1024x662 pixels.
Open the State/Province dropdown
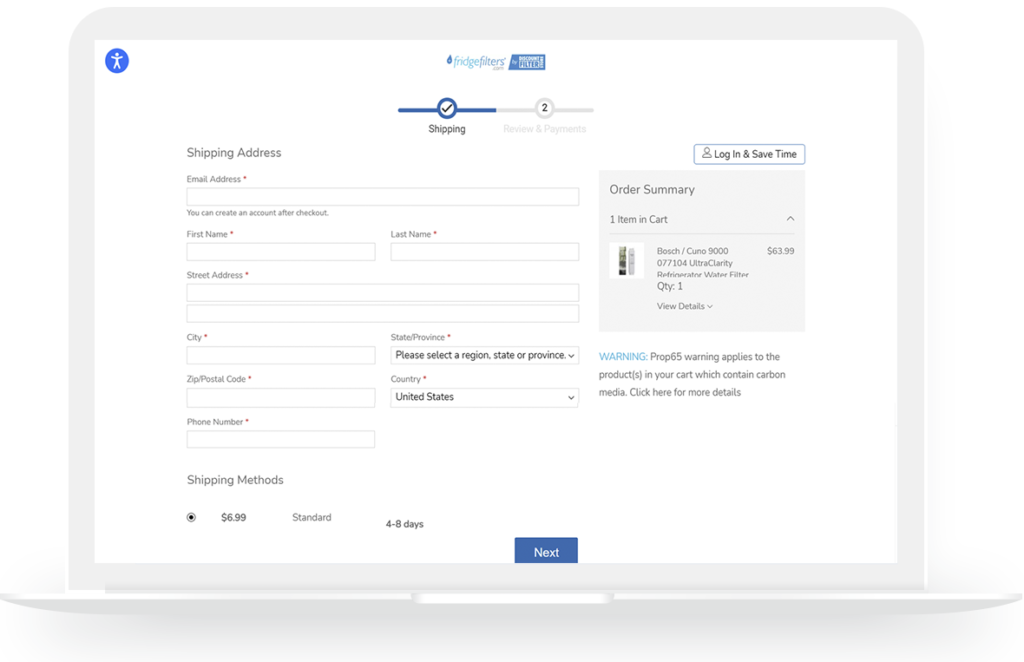484,355
